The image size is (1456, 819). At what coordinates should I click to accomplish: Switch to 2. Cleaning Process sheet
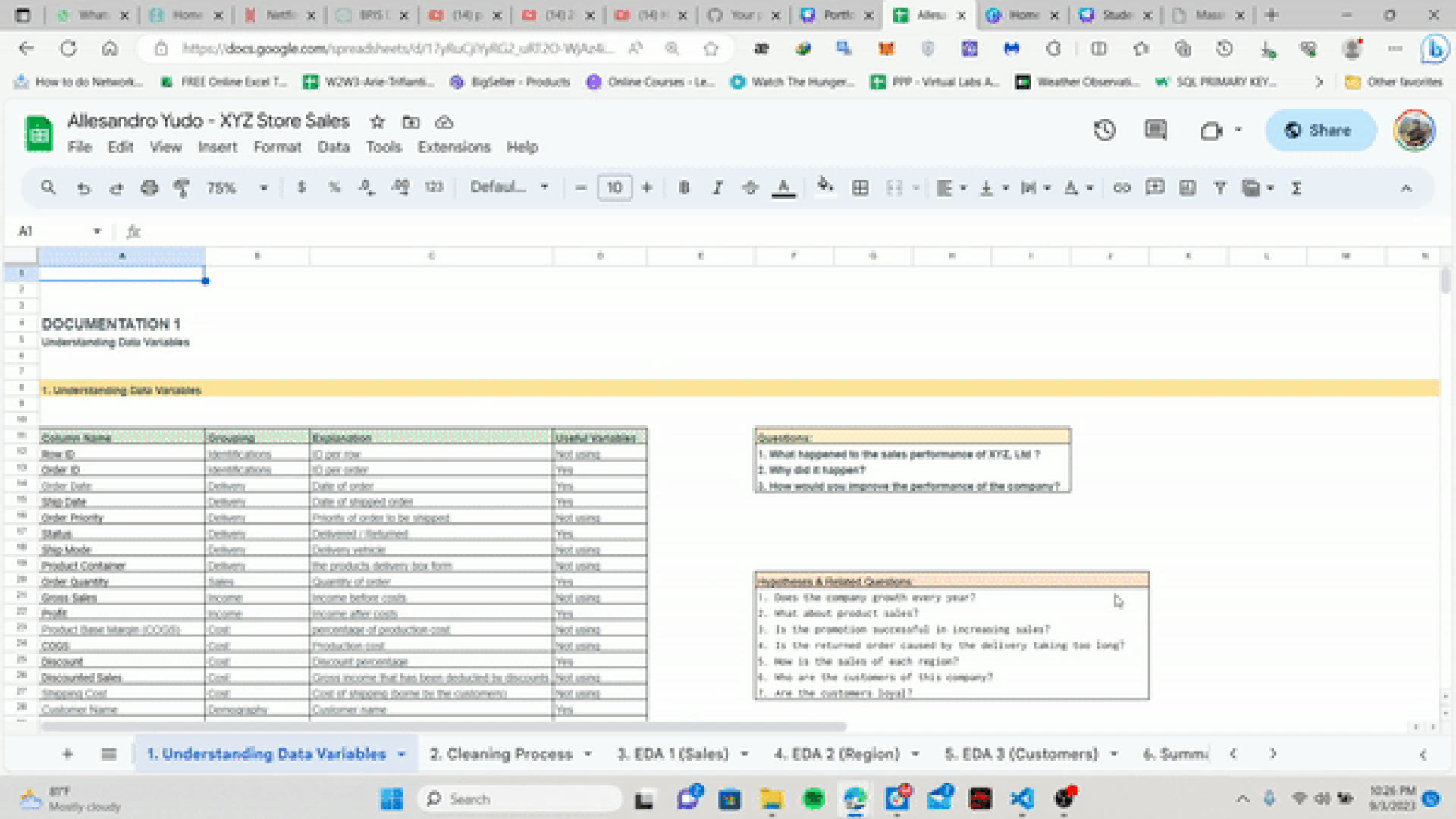pyautogui.click(x=501, y=754)
